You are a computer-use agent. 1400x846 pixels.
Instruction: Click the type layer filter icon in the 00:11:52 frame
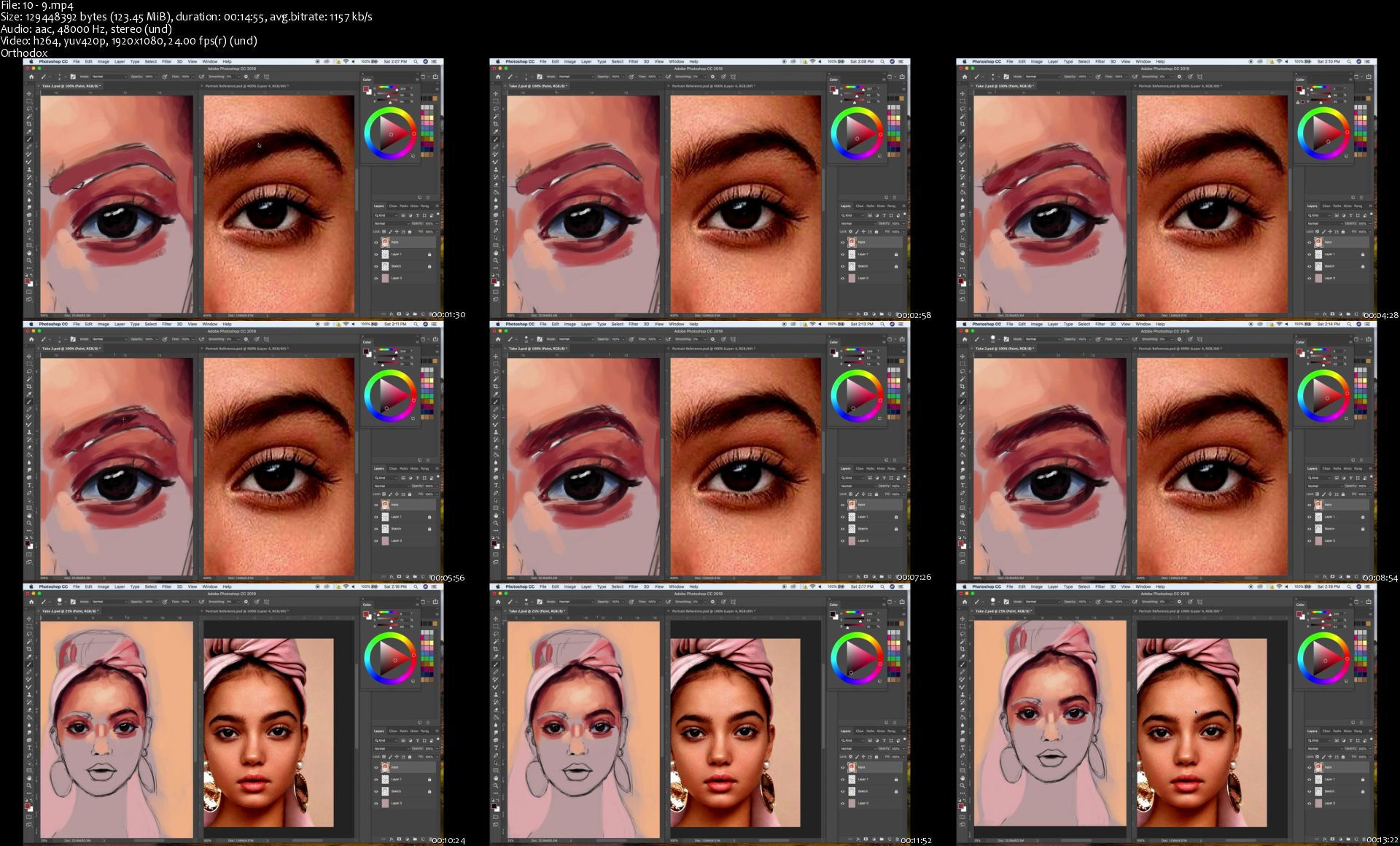click(x=884, y=740)
